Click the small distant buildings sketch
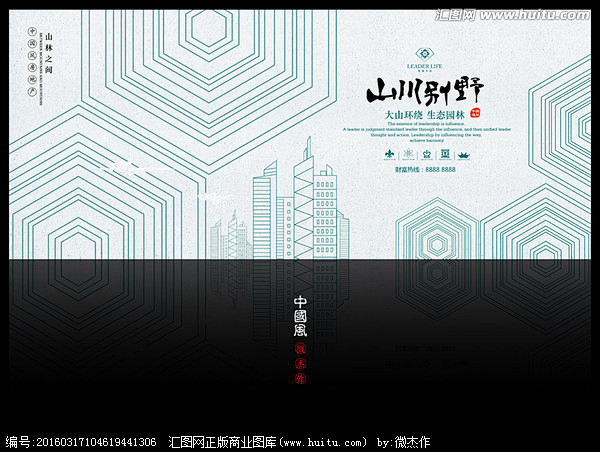Screen dimensions: 600x452 (x=231, y=235)
